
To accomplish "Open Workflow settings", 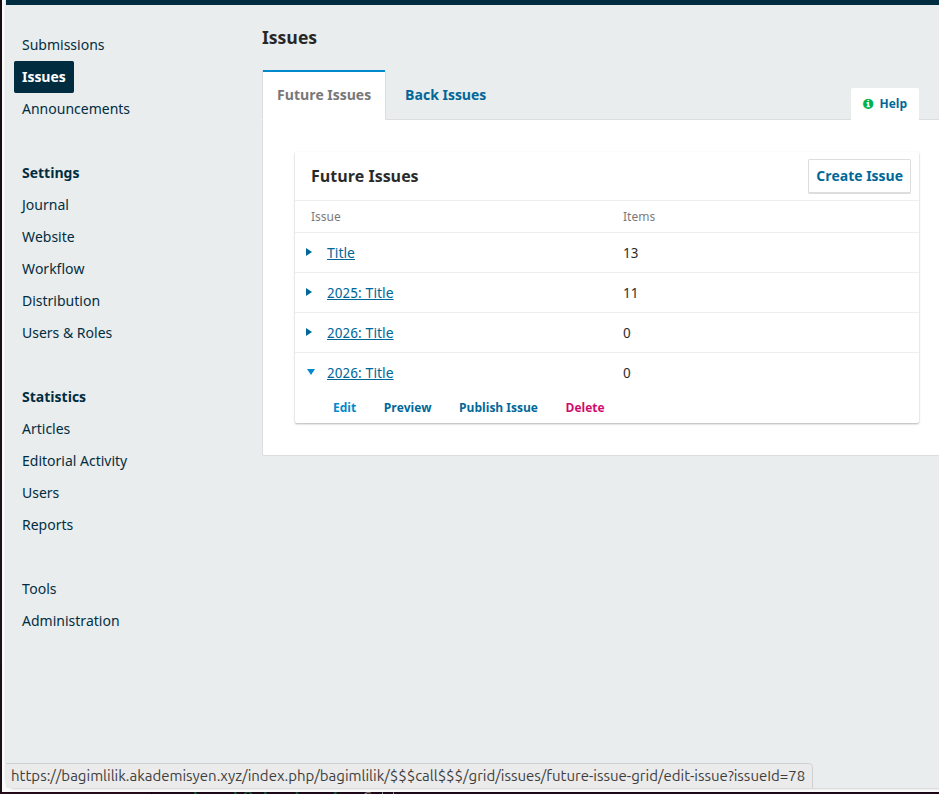I will pos(53,269).
